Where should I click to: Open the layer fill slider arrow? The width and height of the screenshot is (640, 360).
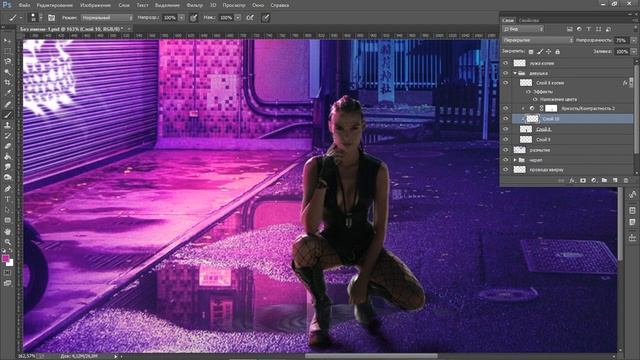pyautogui.click(x=634, y=52)
